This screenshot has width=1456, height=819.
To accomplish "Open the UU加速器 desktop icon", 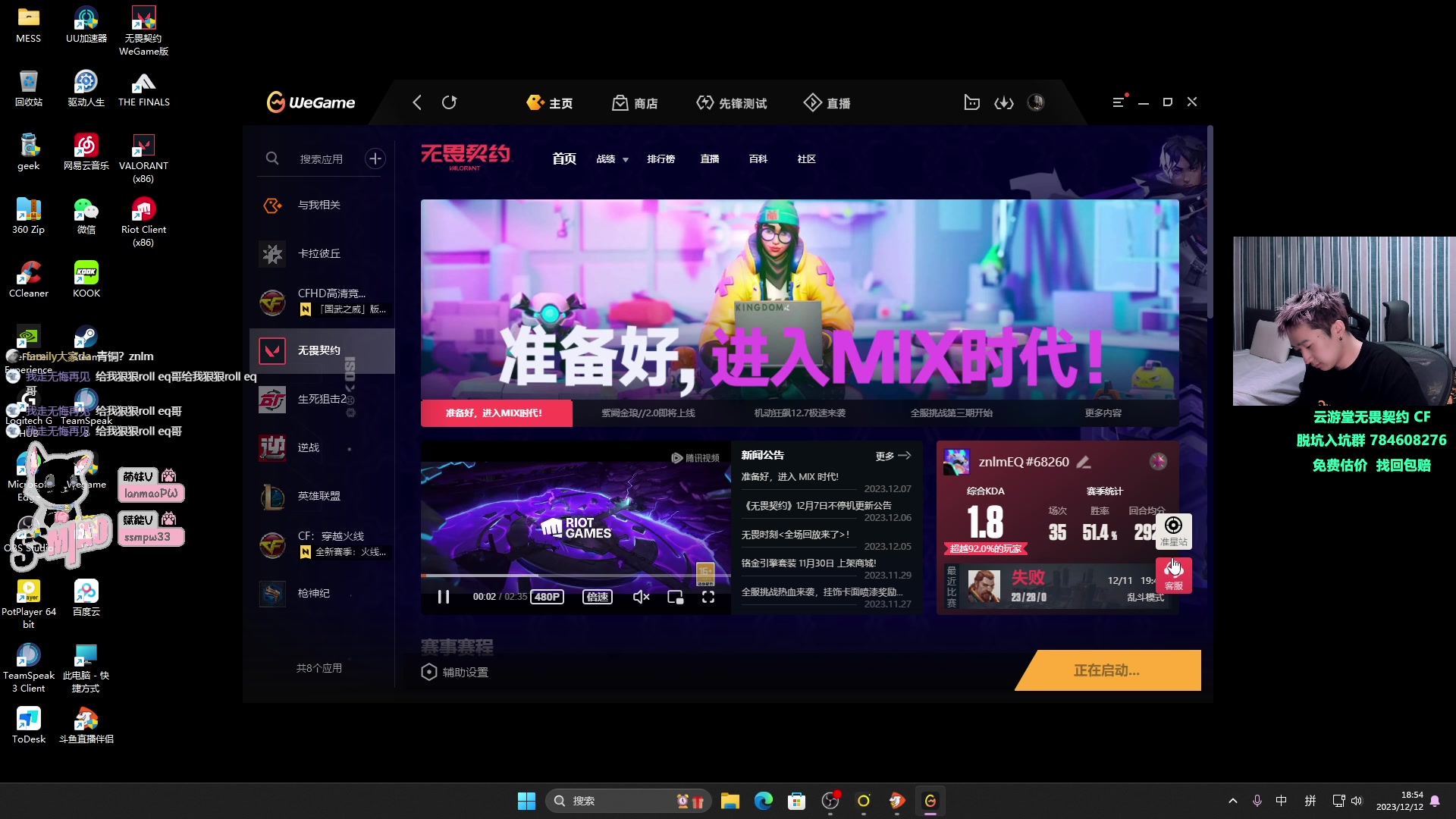I will [86, 24].
